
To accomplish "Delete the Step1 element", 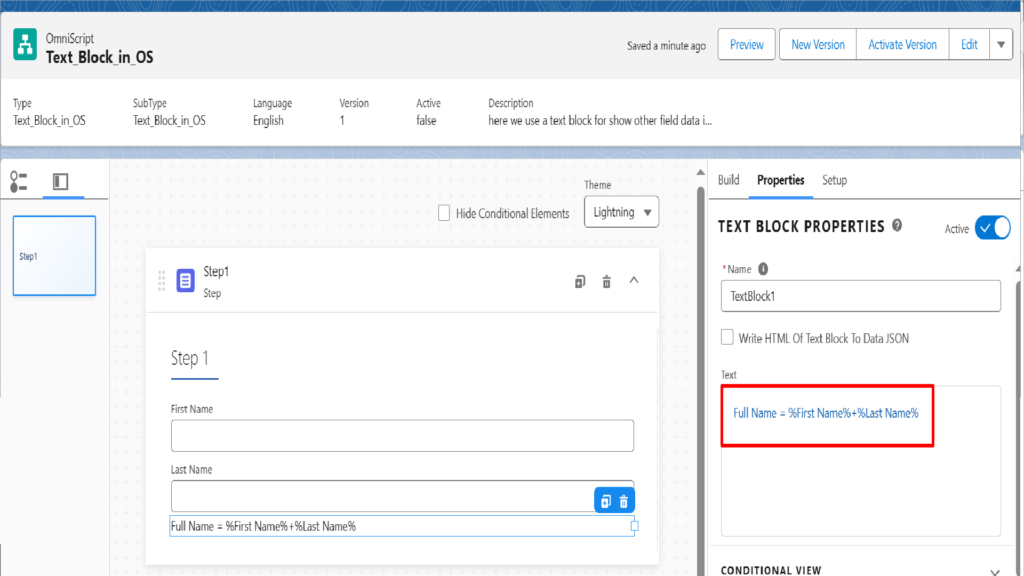I will click(x=607, y=281).
